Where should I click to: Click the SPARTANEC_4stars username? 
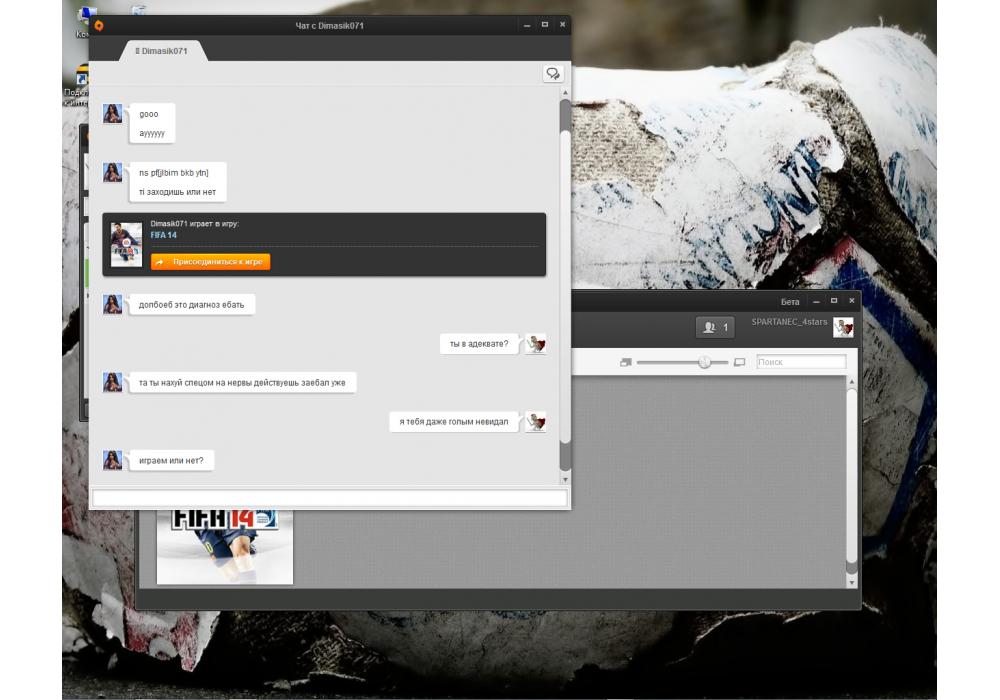pos(789,322)
